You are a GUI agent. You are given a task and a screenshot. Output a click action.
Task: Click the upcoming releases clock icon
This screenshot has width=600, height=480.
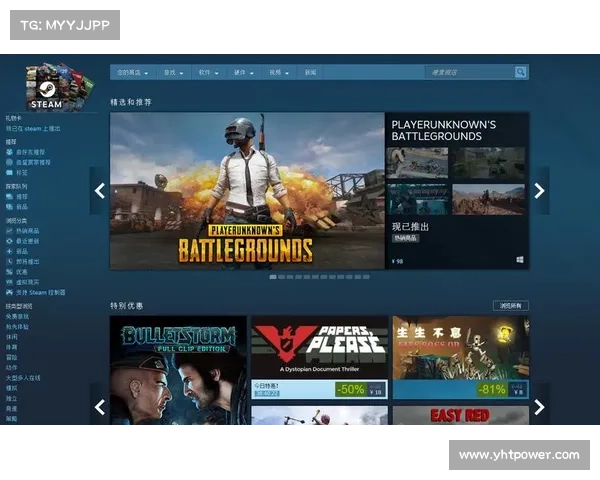(x=9, y=261)
